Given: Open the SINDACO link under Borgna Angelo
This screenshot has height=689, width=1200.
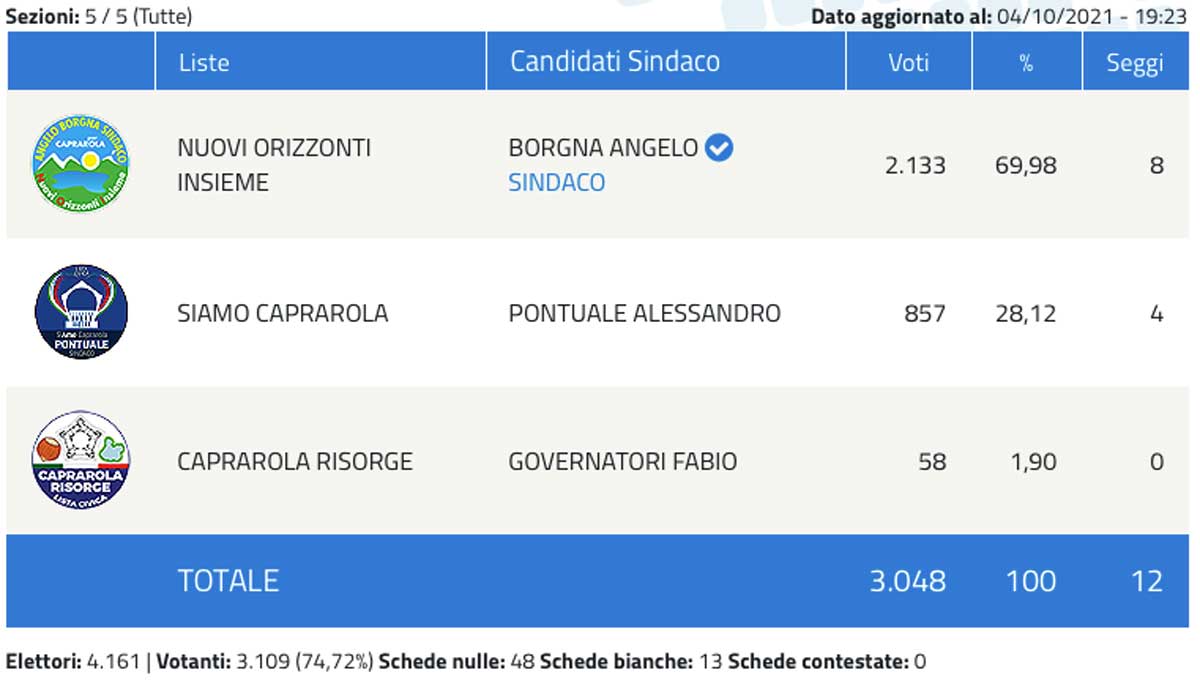Looking at the screenshot, I should tap(556, 183).
